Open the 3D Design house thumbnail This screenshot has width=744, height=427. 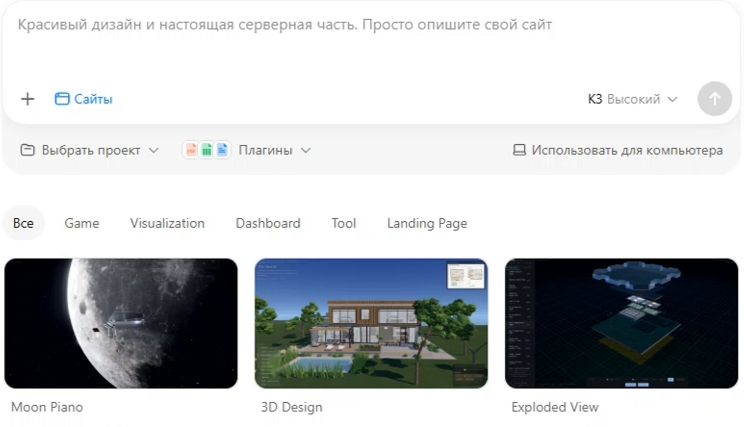point(371,323)
